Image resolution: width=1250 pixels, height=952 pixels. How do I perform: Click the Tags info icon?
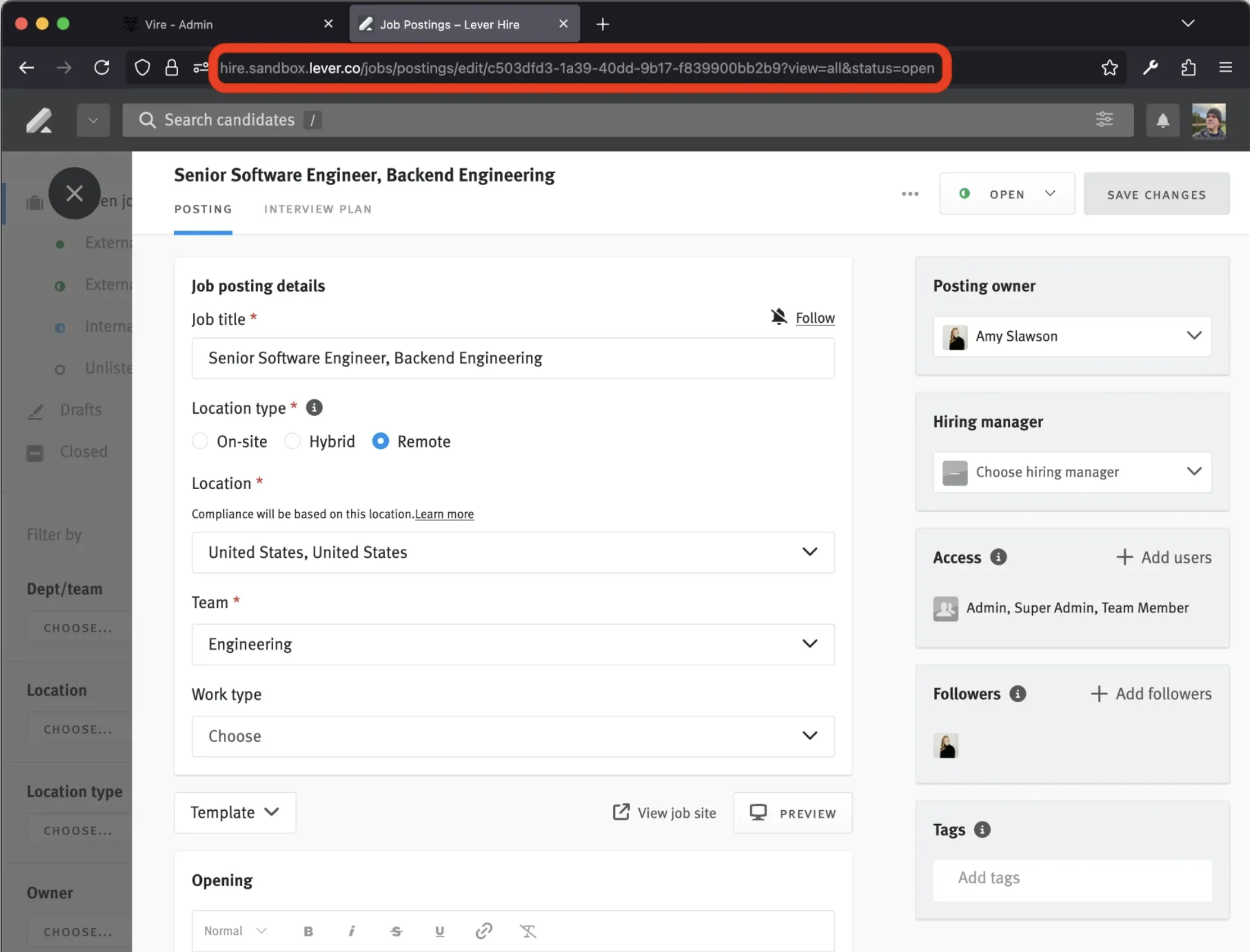982,829
